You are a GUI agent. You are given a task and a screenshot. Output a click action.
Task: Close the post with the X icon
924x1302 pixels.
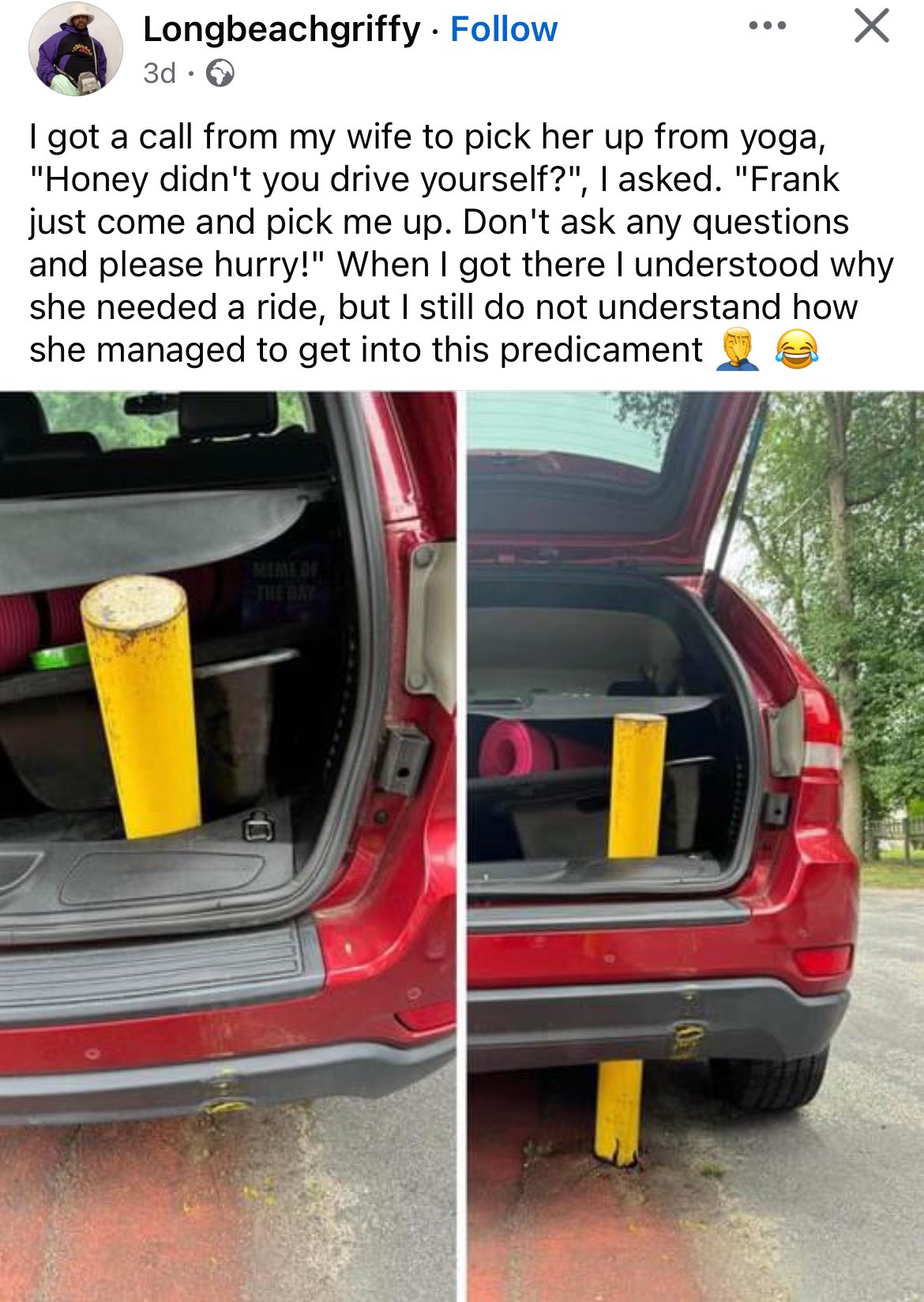click(872, 26)
